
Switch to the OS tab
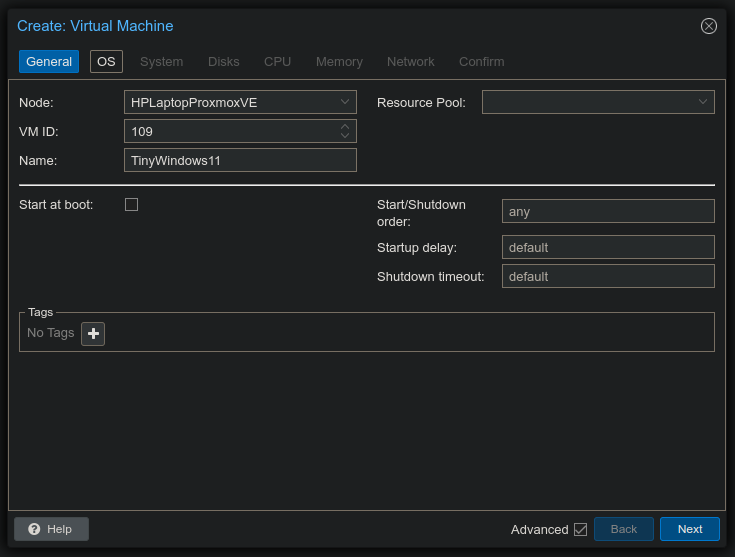[106, 61]
